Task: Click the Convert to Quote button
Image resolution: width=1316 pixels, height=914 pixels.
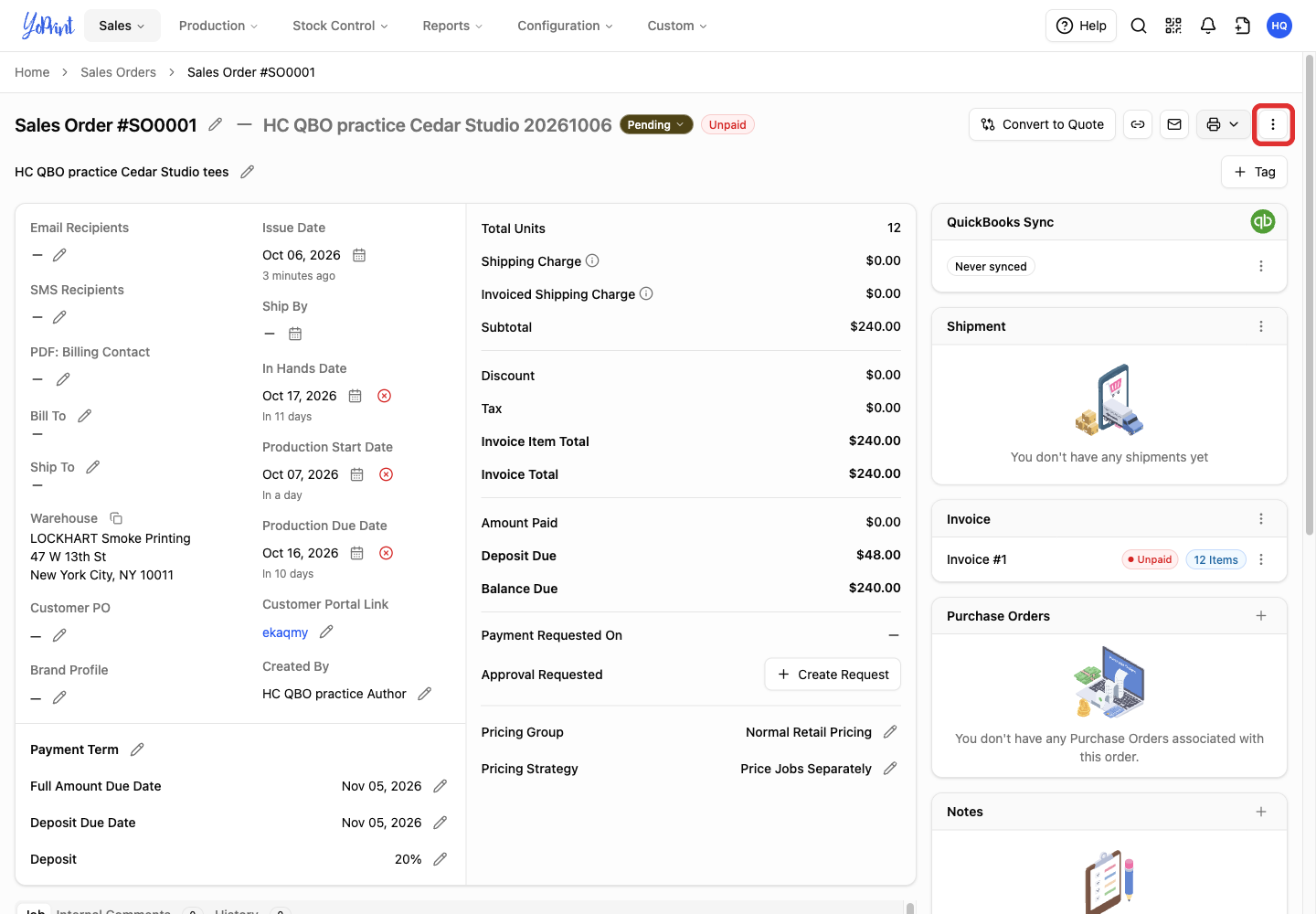Action: 1042,124
